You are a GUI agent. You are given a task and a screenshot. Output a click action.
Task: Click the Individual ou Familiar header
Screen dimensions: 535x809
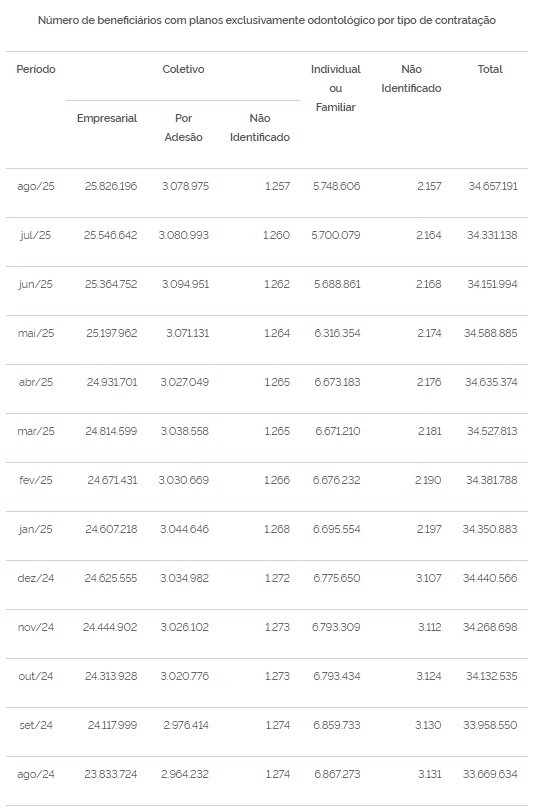coord(335,88)
